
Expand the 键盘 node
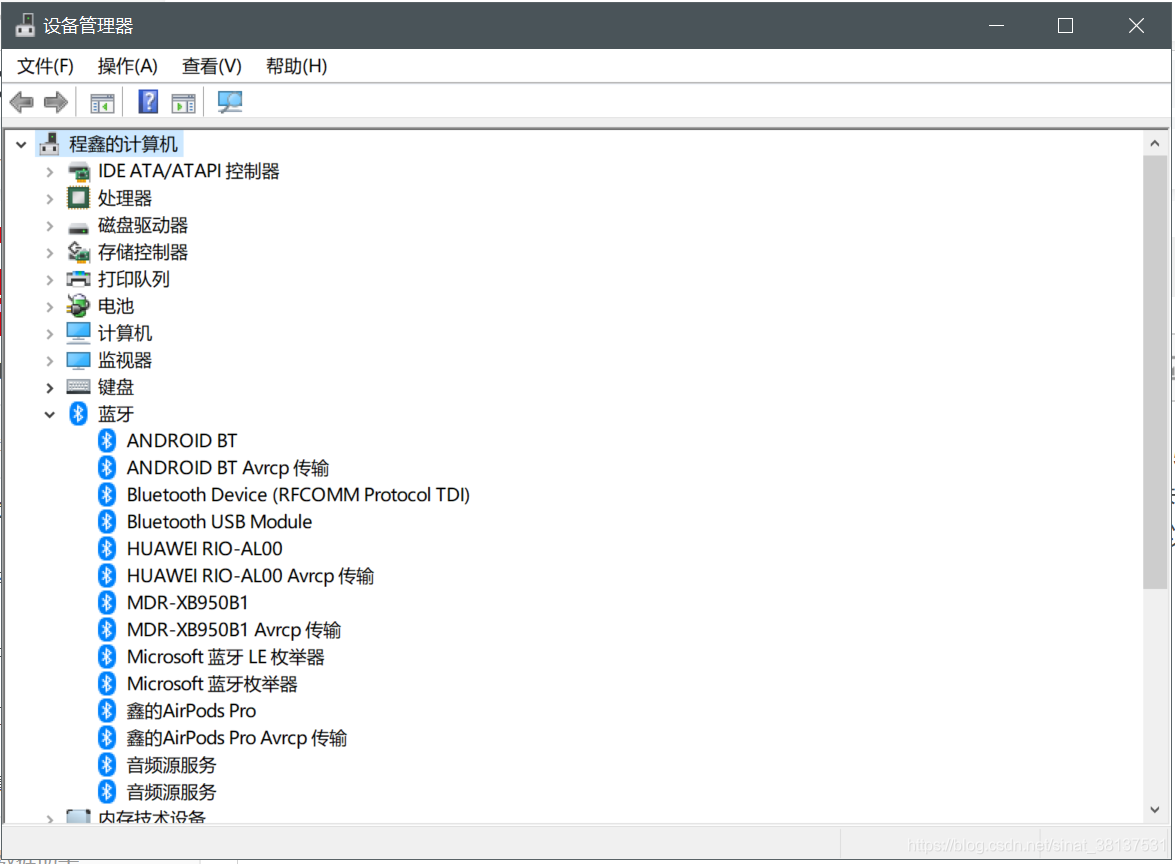point(49,388)
